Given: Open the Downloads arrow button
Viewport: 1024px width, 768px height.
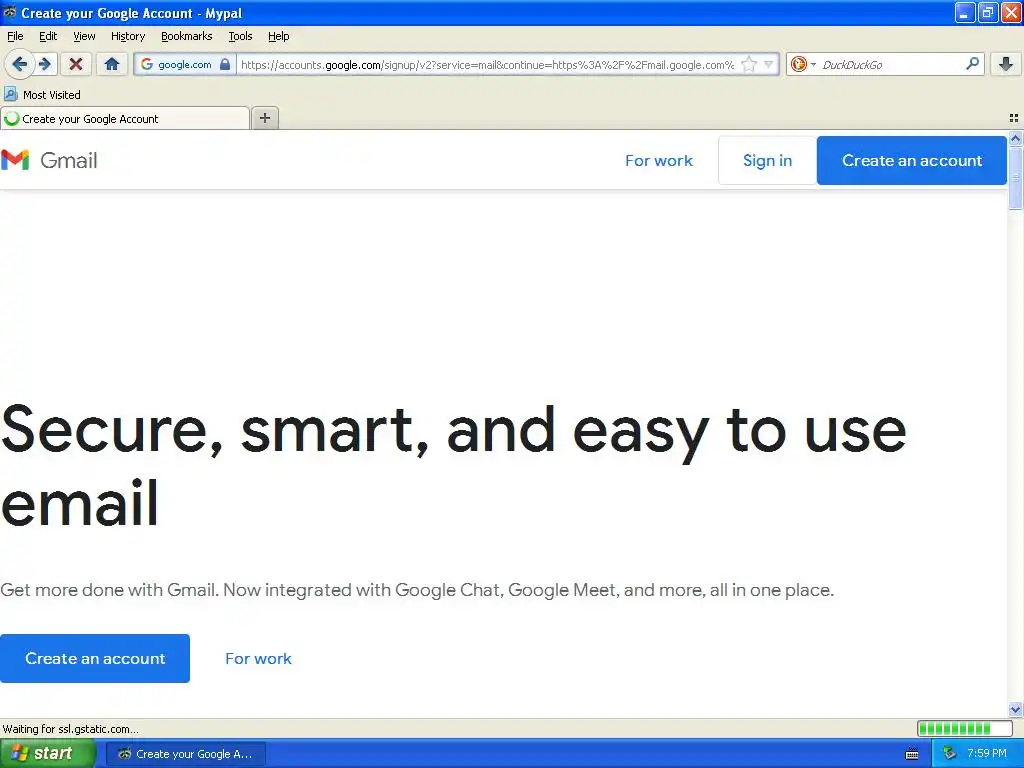Looking at the screenshot, I should click(1006, 64).
